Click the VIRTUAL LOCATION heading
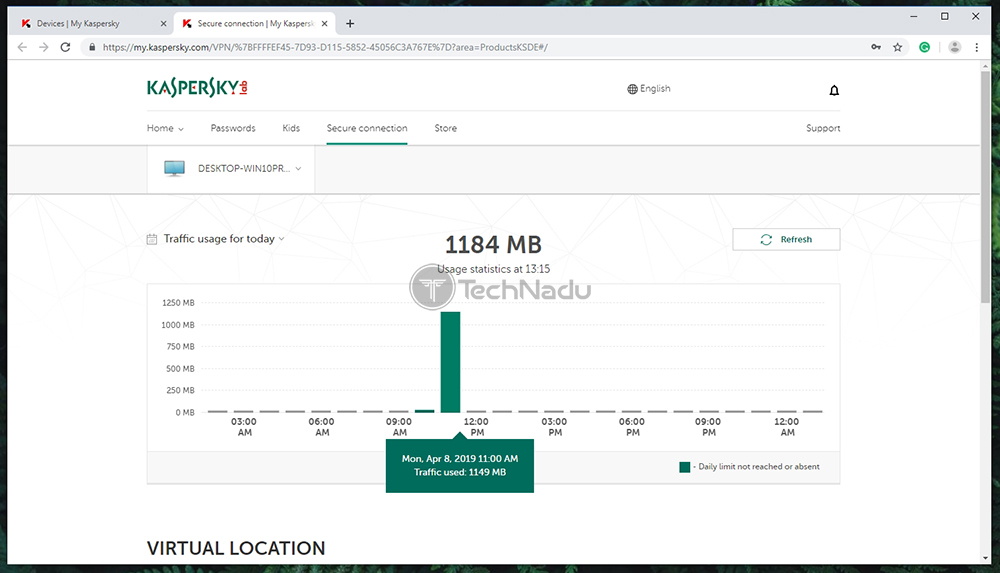The width and height of the screenshot is (1000, 573). pyautogui.click(x=236, y=548)
